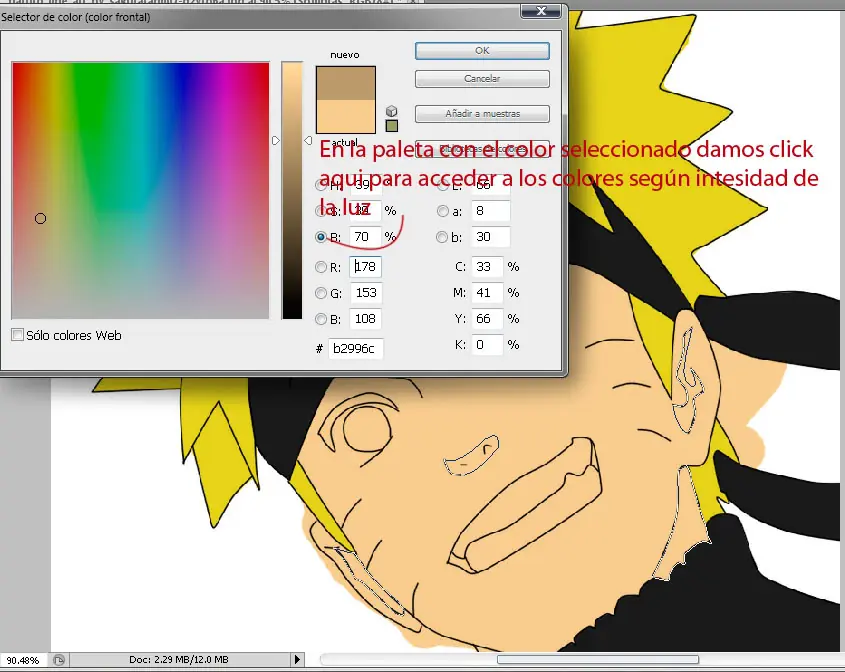
Task: Click the OK button in color picker
Action: coord(482,51)
